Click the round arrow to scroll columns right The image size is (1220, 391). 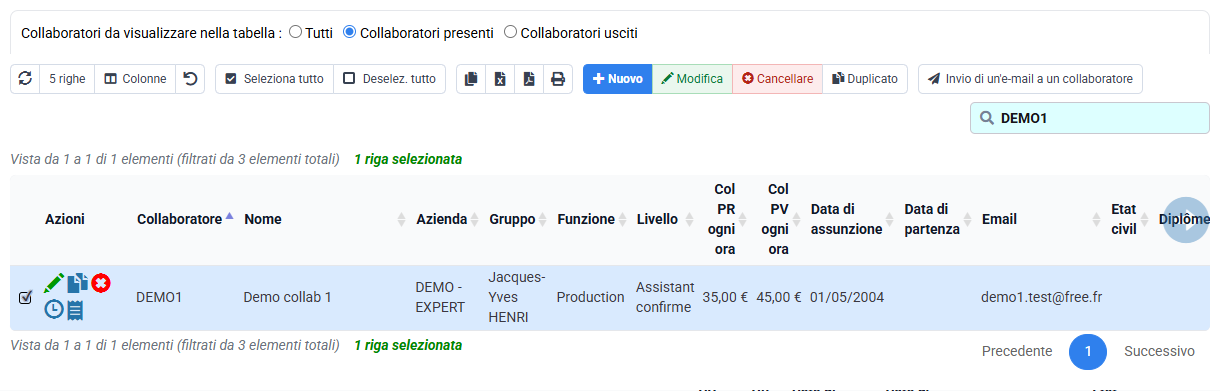point(1187,220)
